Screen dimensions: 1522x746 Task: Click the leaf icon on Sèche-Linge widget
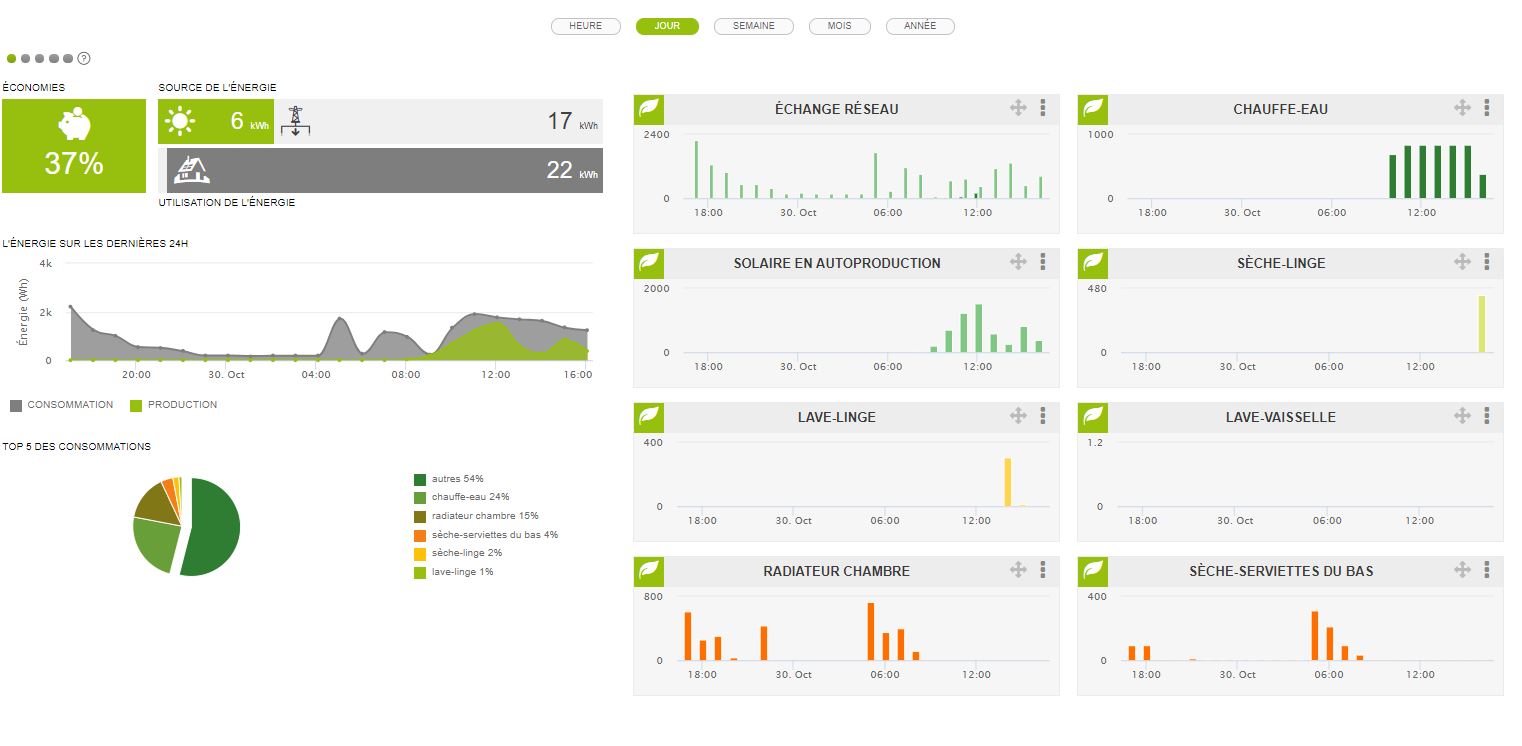pyautogui.click(x=1093, y=262)
